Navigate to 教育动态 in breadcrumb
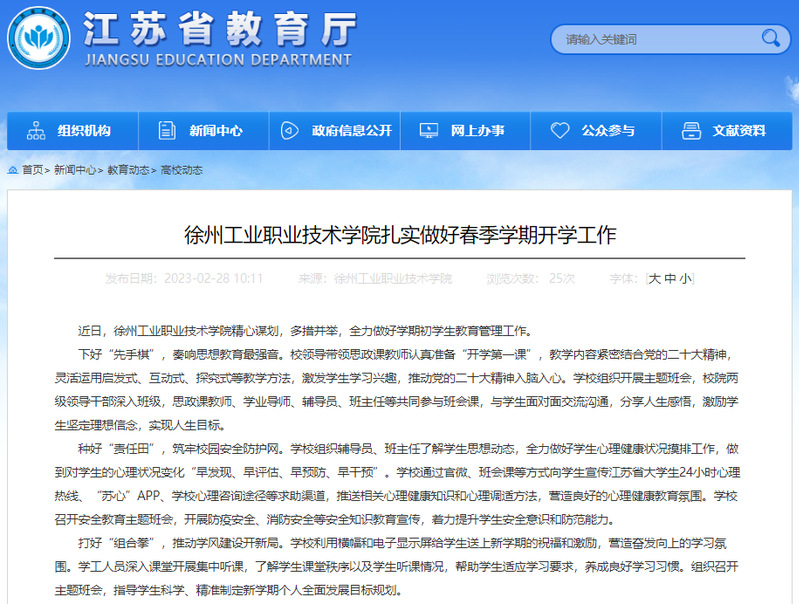The width and height of the screenshot is (799, 604). pos(128,170)
